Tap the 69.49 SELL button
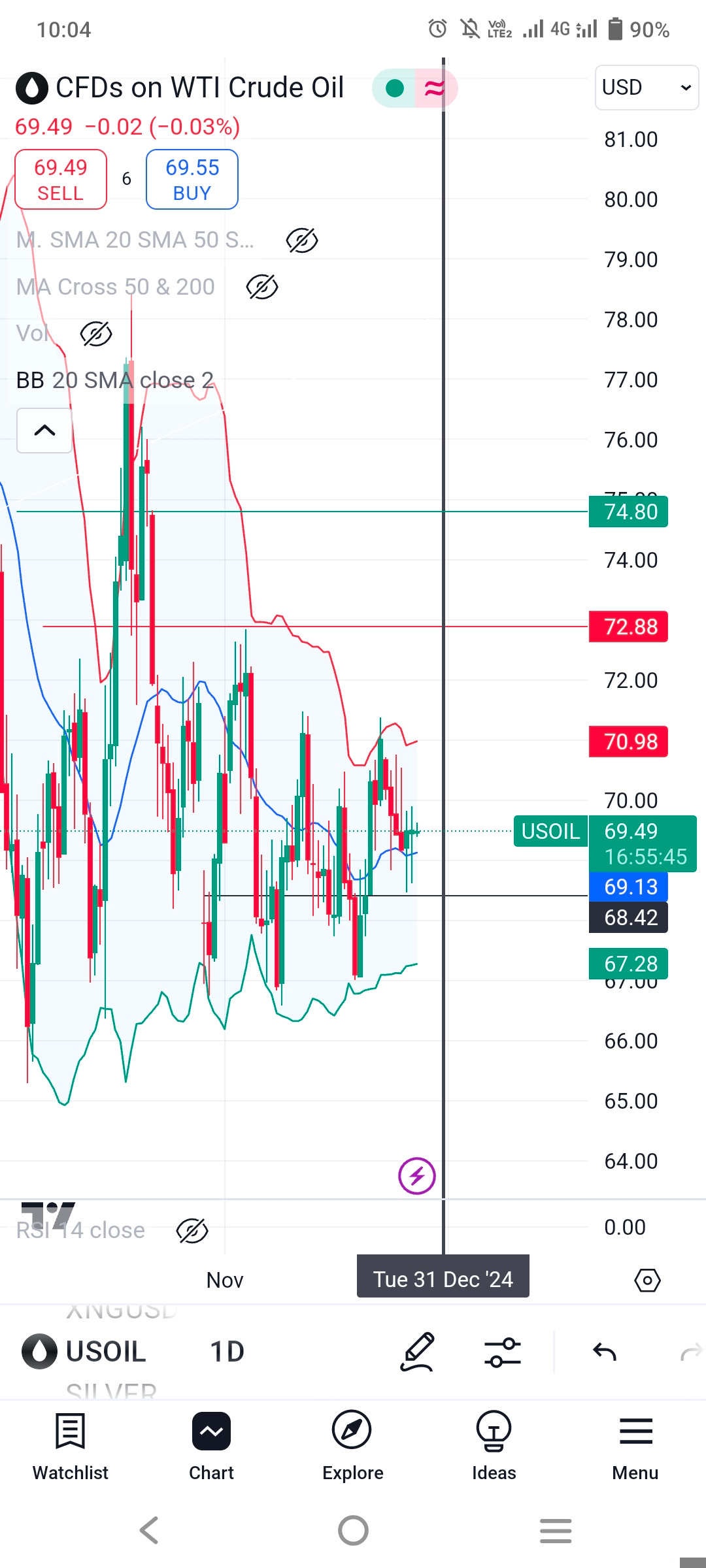Screen dimensions: 706x1568 pos(61,180)
